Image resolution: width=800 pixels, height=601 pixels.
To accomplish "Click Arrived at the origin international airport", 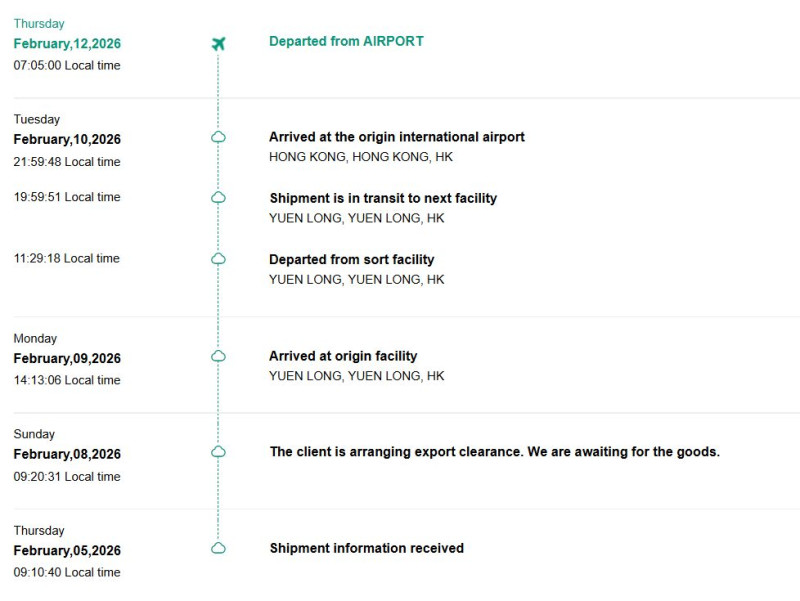I will click(x=396, y=137).
